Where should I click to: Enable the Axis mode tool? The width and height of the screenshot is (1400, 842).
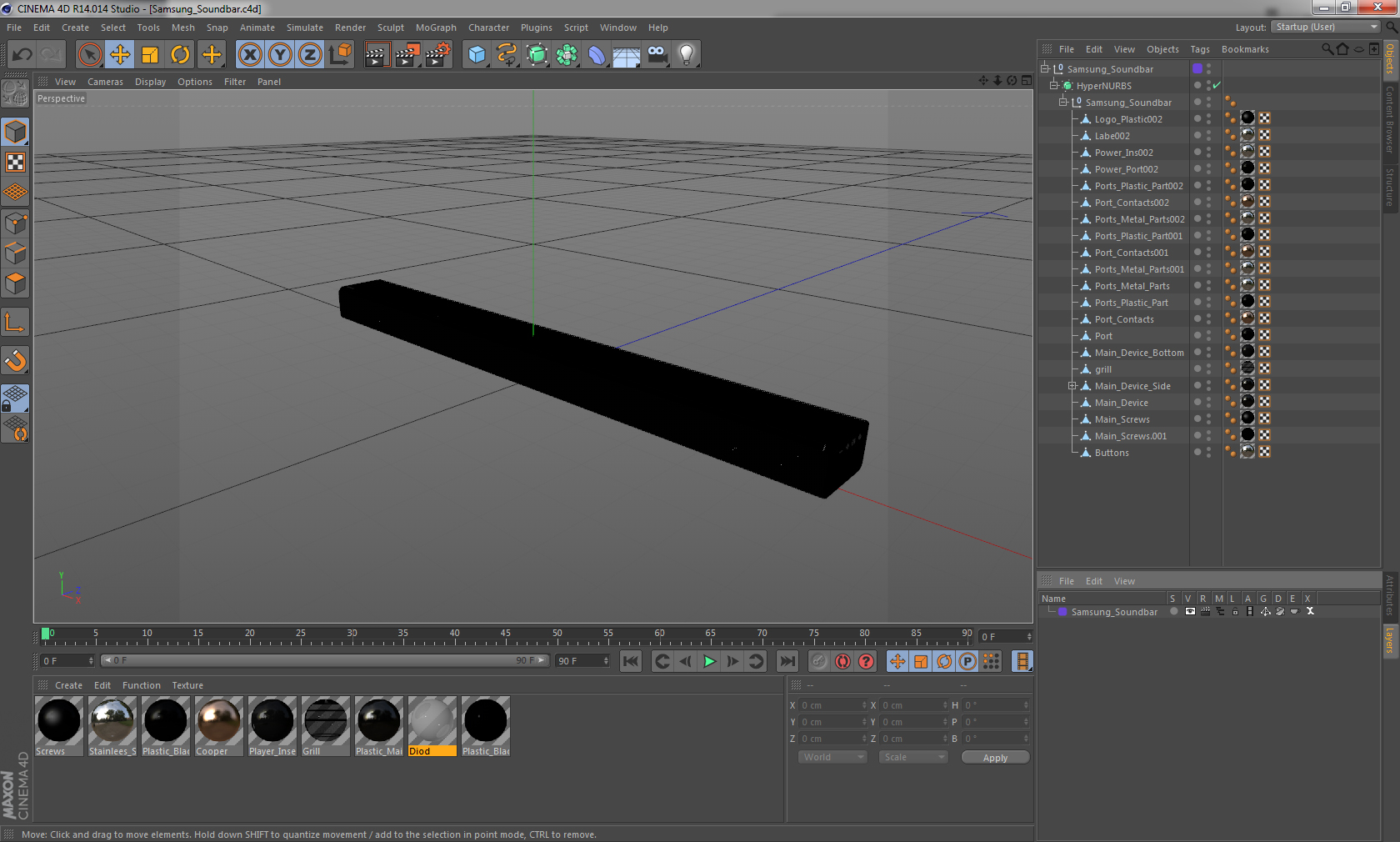(x=16, y=323)
